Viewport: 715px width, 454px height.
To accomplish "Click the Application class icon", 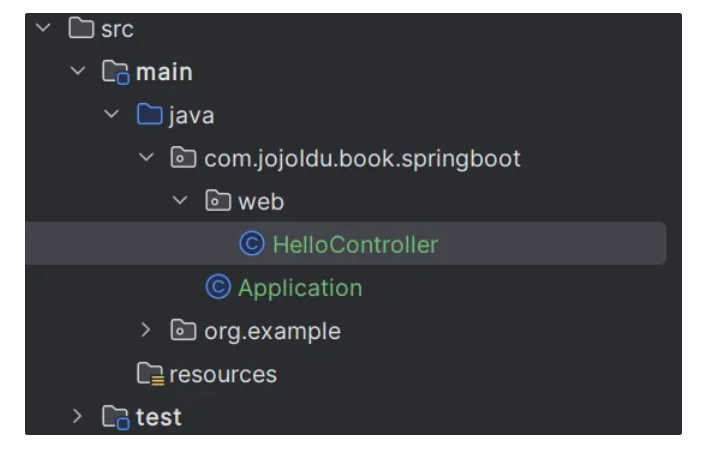I will (x=218, y=287).
